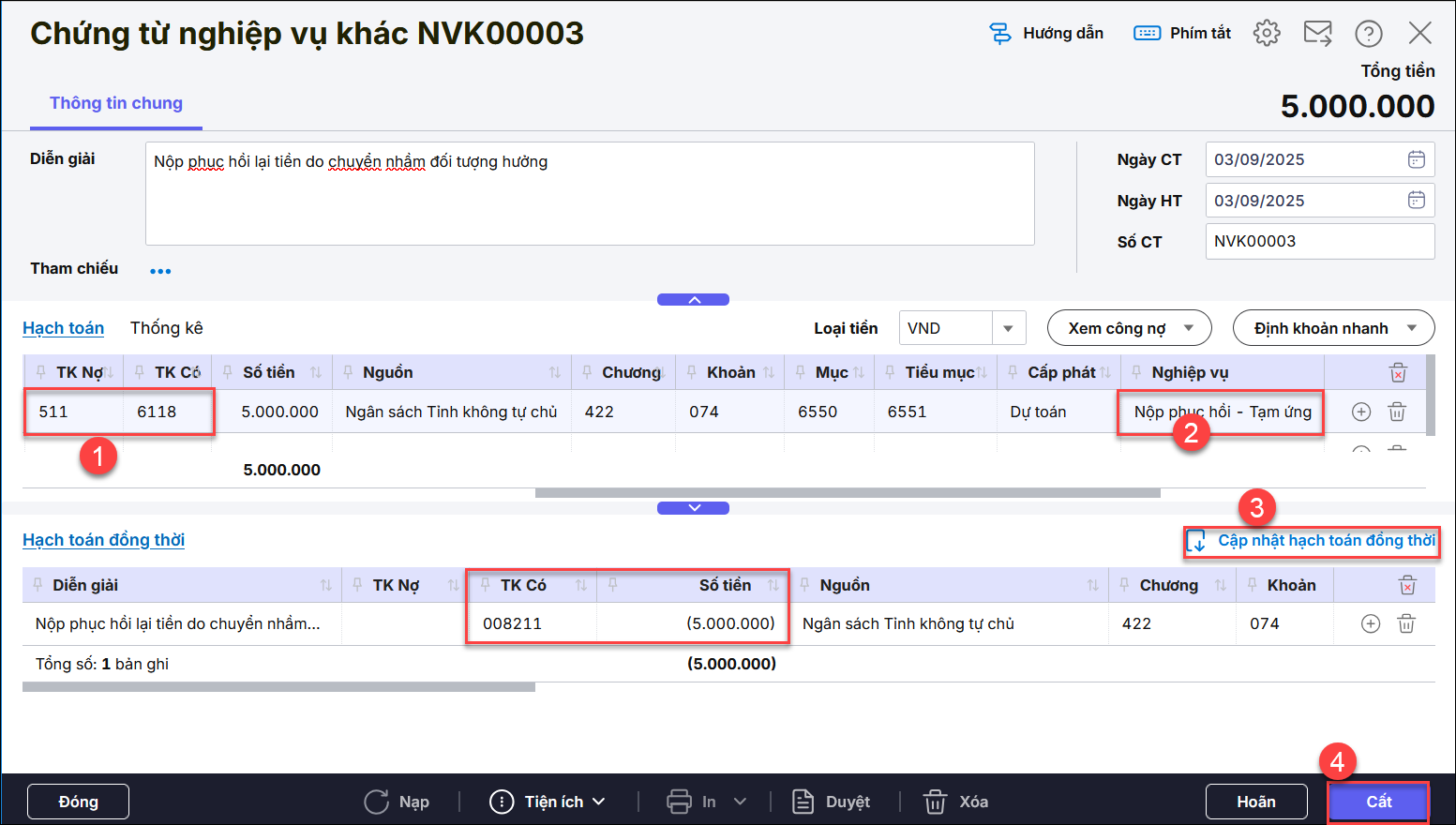Open the settings gear icon
Screen dimensions: 1456x825
click(x=1267, y=33)
